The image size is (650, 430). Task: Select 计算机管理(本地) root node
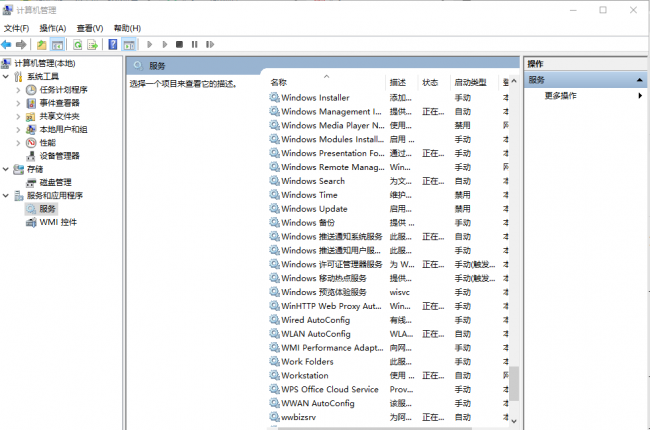click(x=45, y=63)
